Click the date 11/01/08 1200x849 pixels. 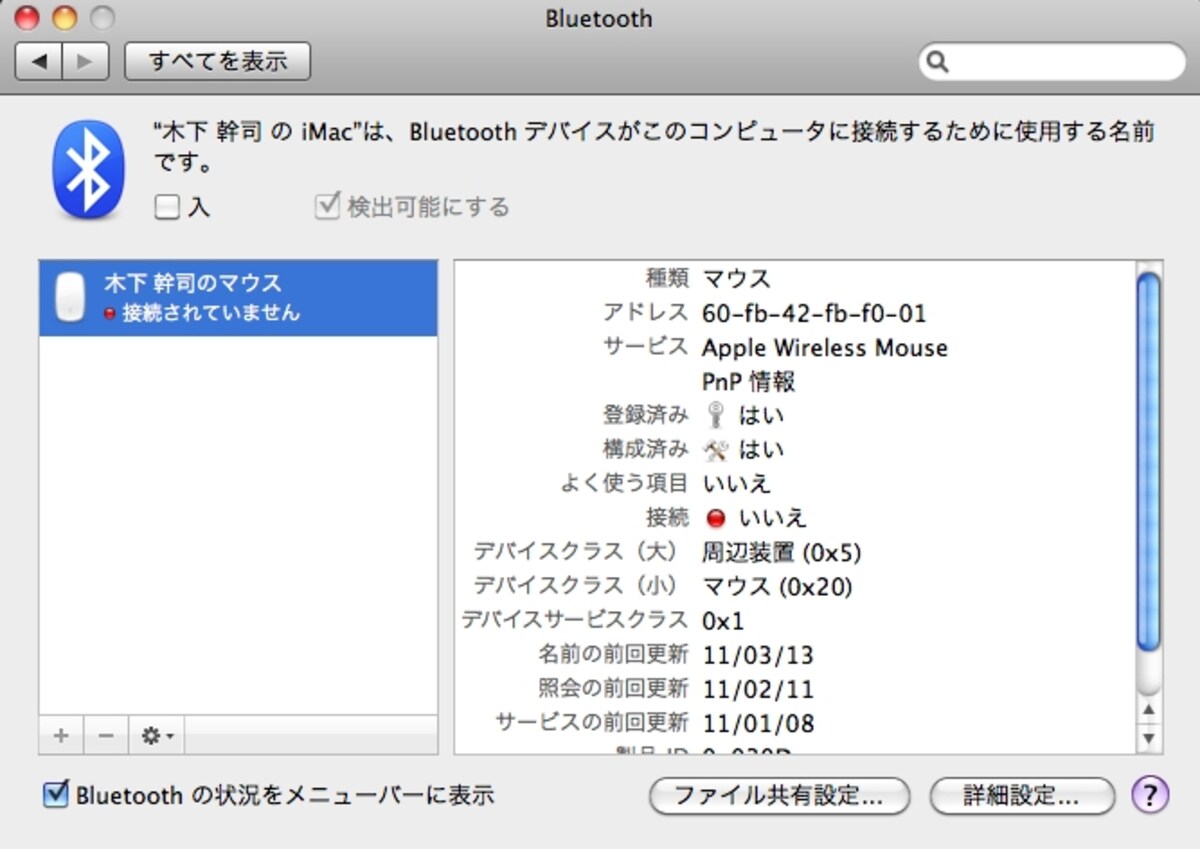click(758, 724)
